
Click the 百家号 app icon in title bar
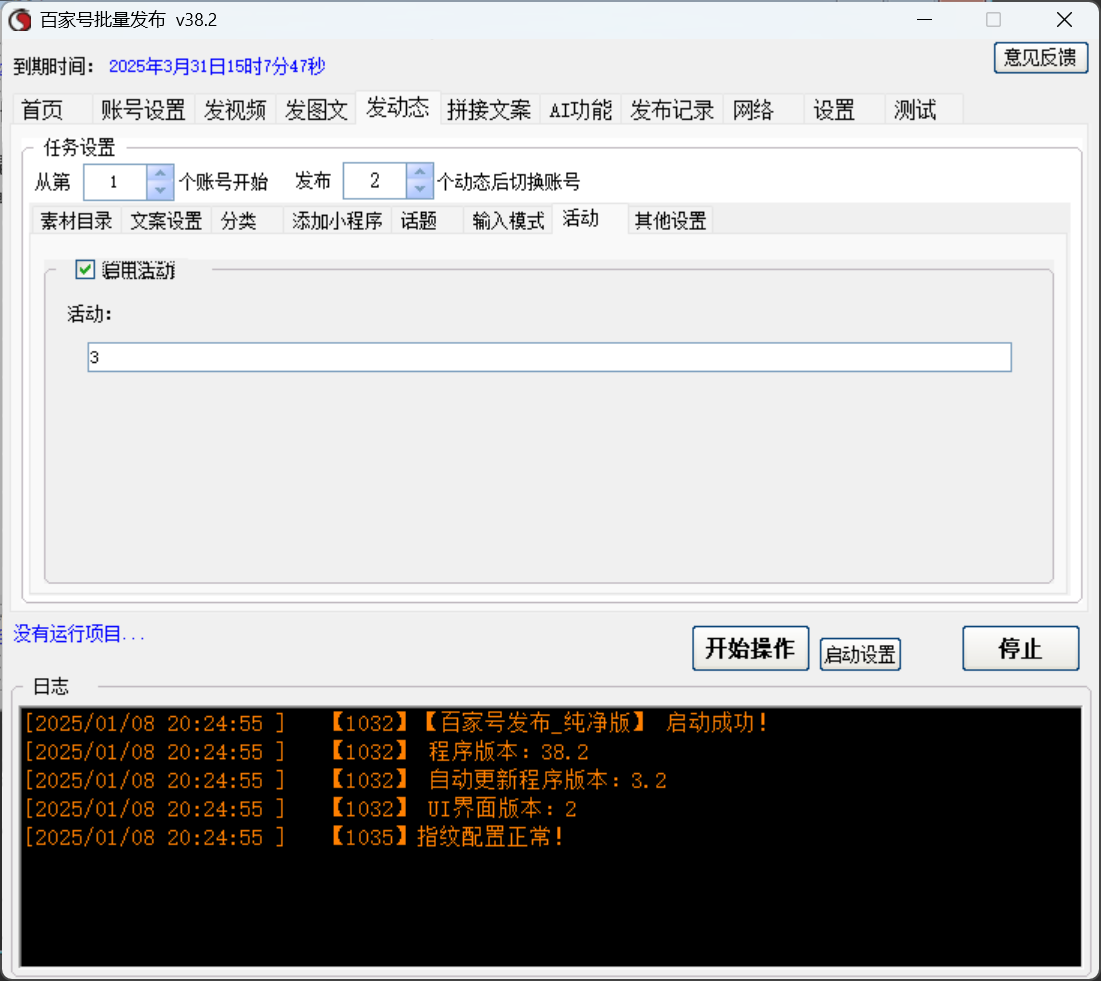coord(20,20)
